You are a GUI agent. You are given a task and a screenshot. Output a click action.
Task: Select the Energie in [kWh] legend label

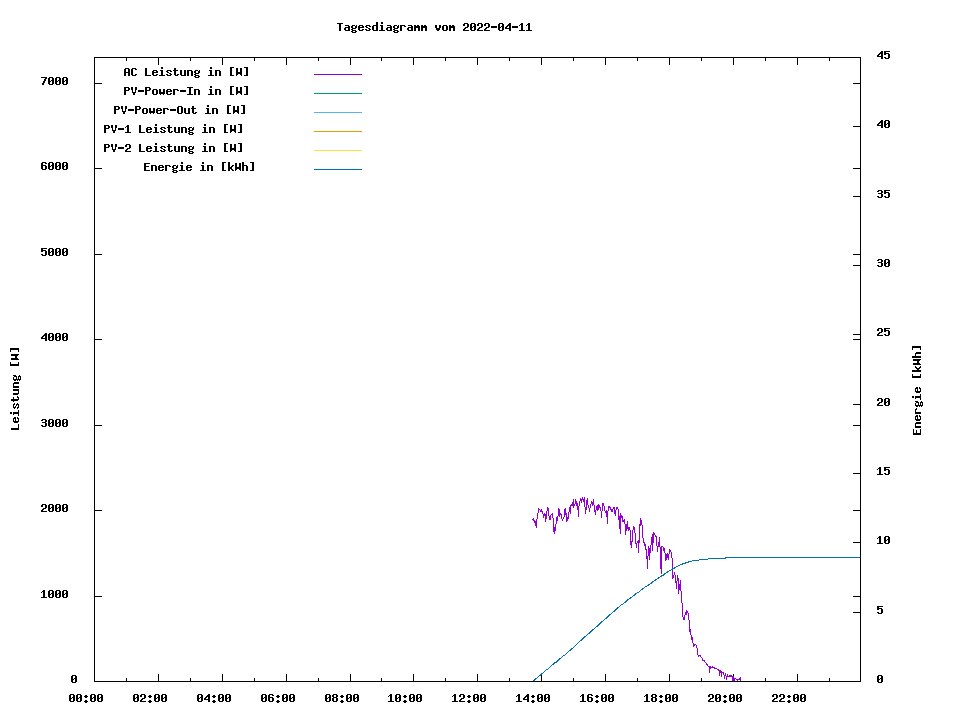pyautogui.click(x=199, y=167)
